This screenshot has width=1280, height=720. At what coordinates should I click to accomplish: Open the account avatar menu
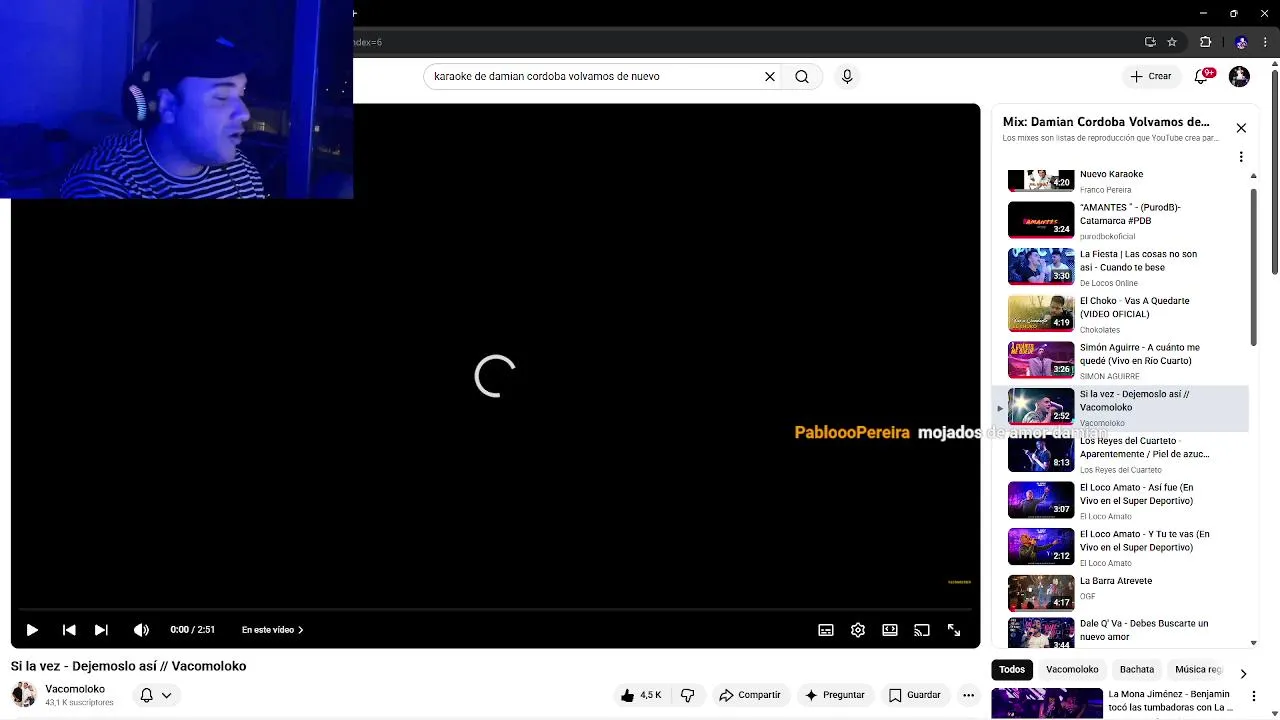click(x=1239, y=76)
